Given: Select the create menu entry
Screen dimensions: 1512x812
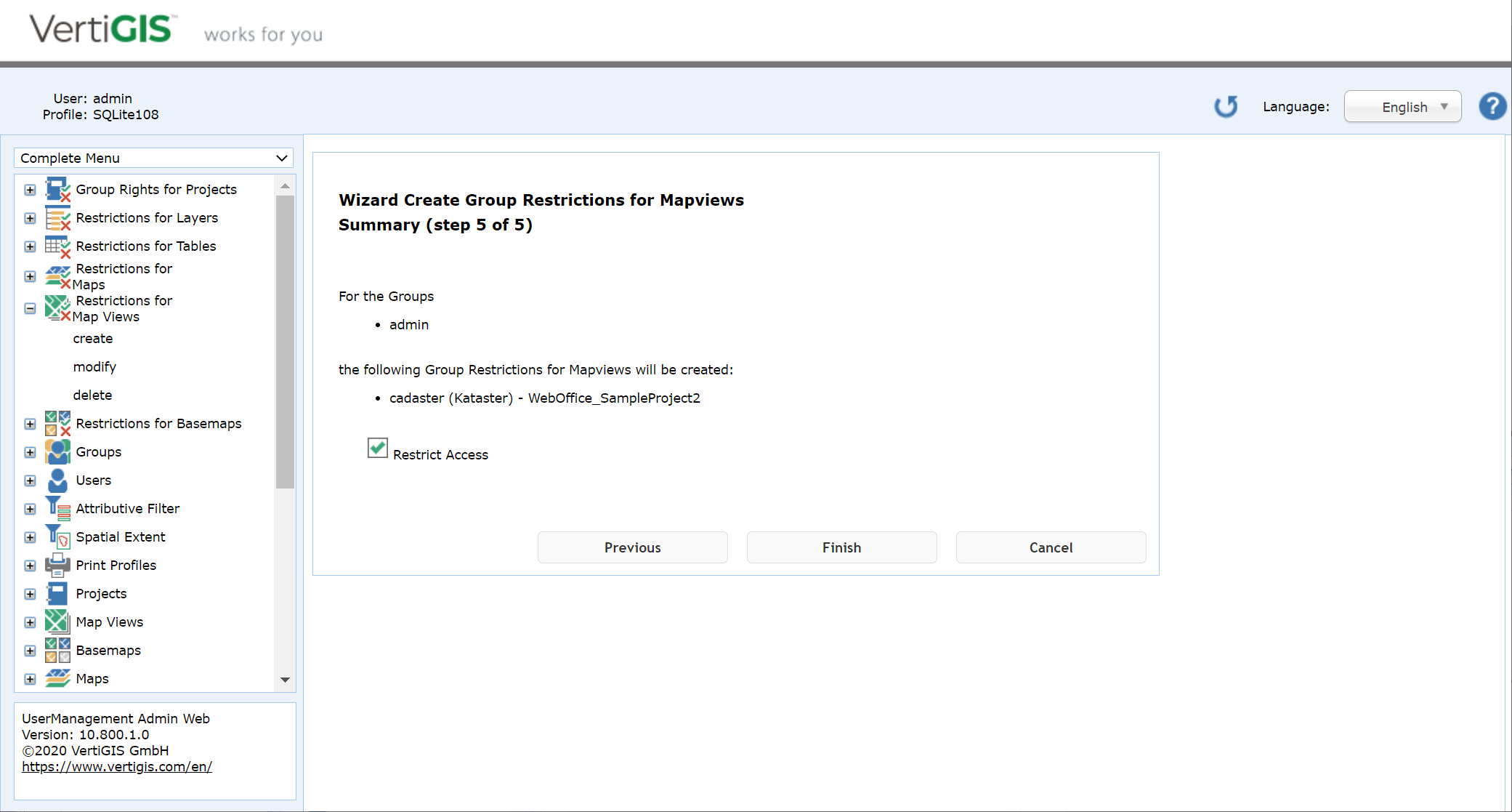Looking at the screenshot, I should tap(93, 338).
